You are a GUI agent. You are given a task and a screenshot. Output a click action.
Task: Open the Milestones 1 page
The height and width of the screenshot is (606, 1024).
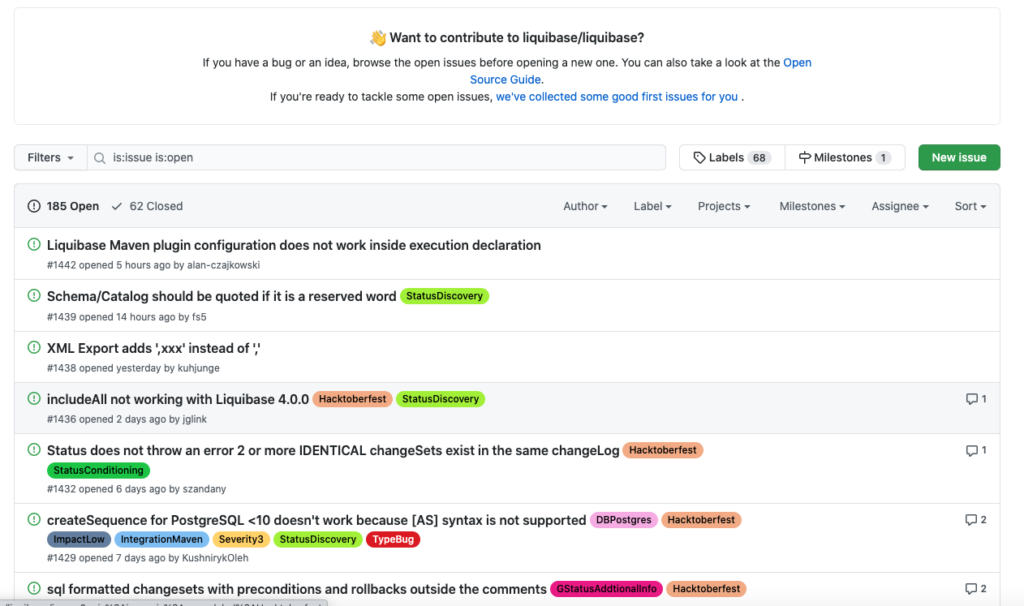pyautogui.click(x=845, y=157)
